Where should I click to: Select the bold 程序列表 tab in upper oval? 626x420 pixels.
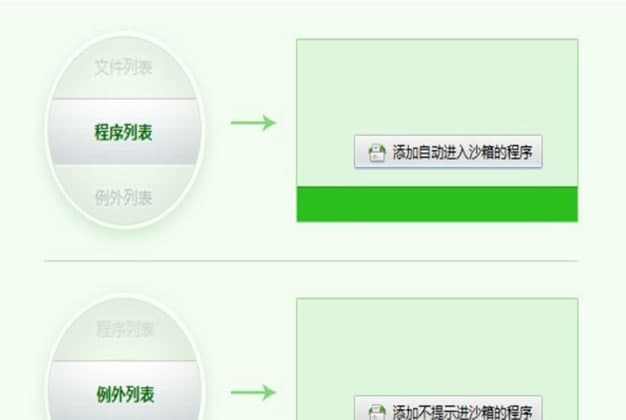pyautogui.click(x=123, y=132)
